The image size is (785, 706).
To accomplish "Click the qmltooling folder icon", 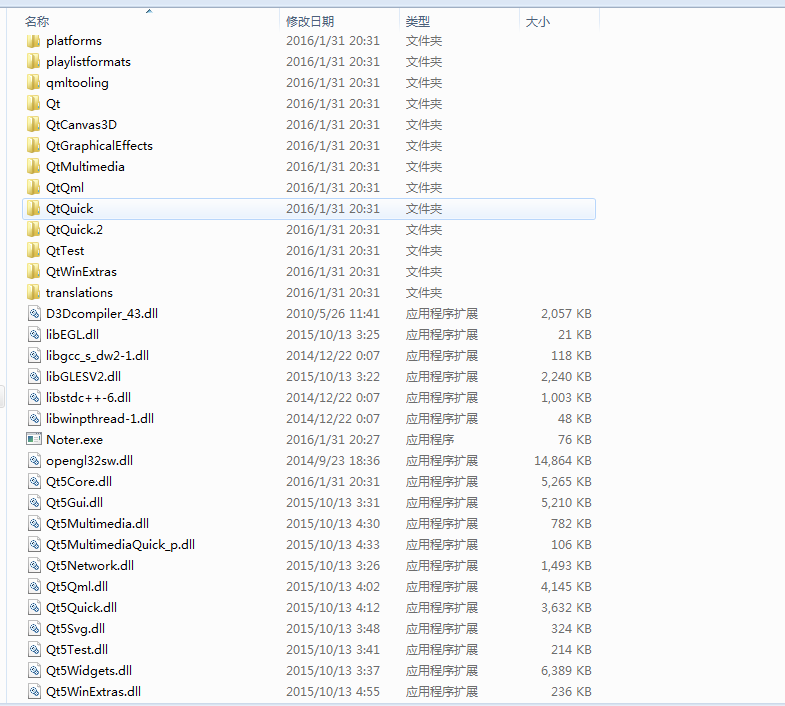I will 33,83.
